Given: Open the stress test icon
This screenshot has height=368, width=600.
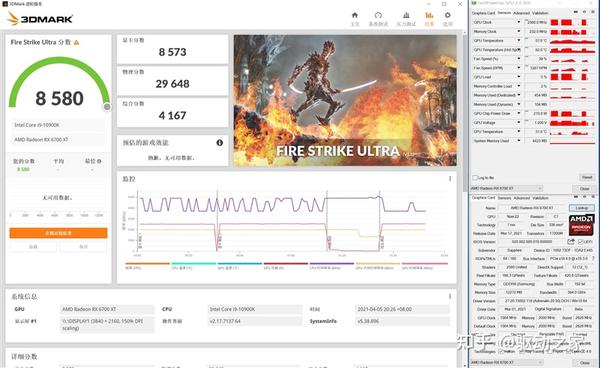Looking at the screenshot, I should [406, 15].
